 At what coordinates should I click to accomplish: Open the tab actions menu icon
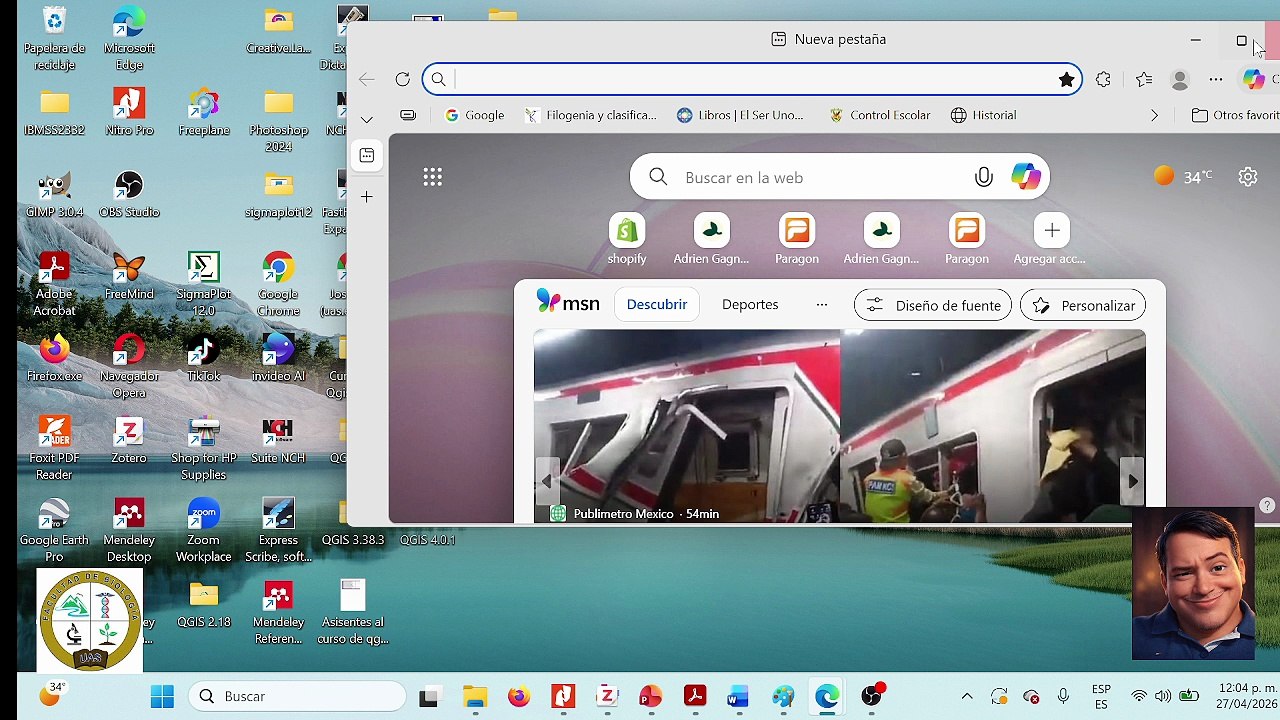tap(367, 155)
